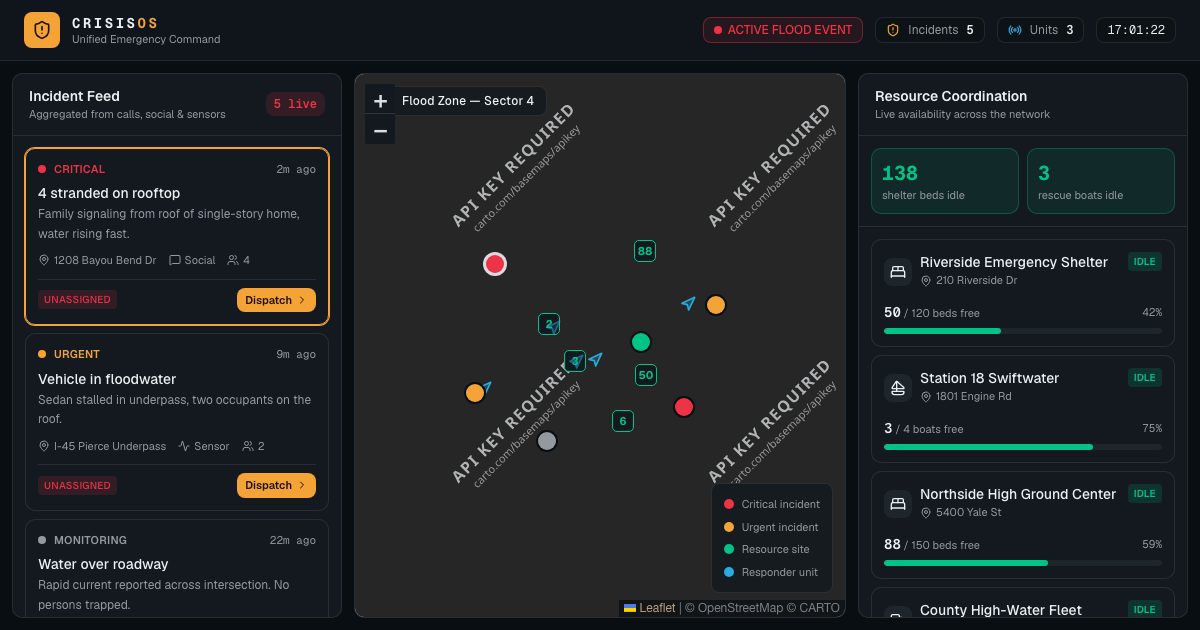1200x630 pixels.
Task: Select the white-ringed red critical marker on the map
Action: [x=495, y=264]
